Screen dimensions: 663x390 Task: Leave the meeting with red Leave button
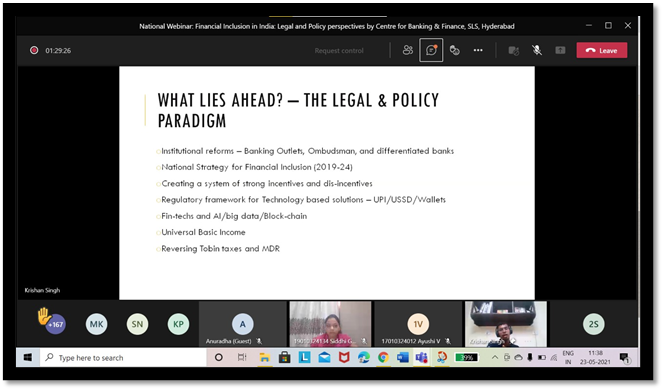point(602,50)
